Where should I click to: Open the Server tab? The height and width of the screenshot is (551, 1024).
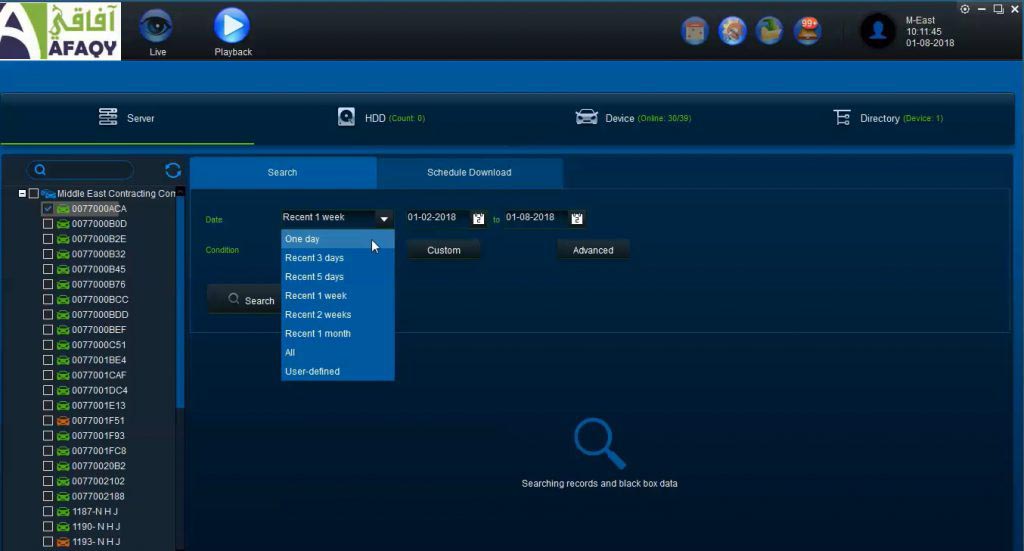point(127,118)
